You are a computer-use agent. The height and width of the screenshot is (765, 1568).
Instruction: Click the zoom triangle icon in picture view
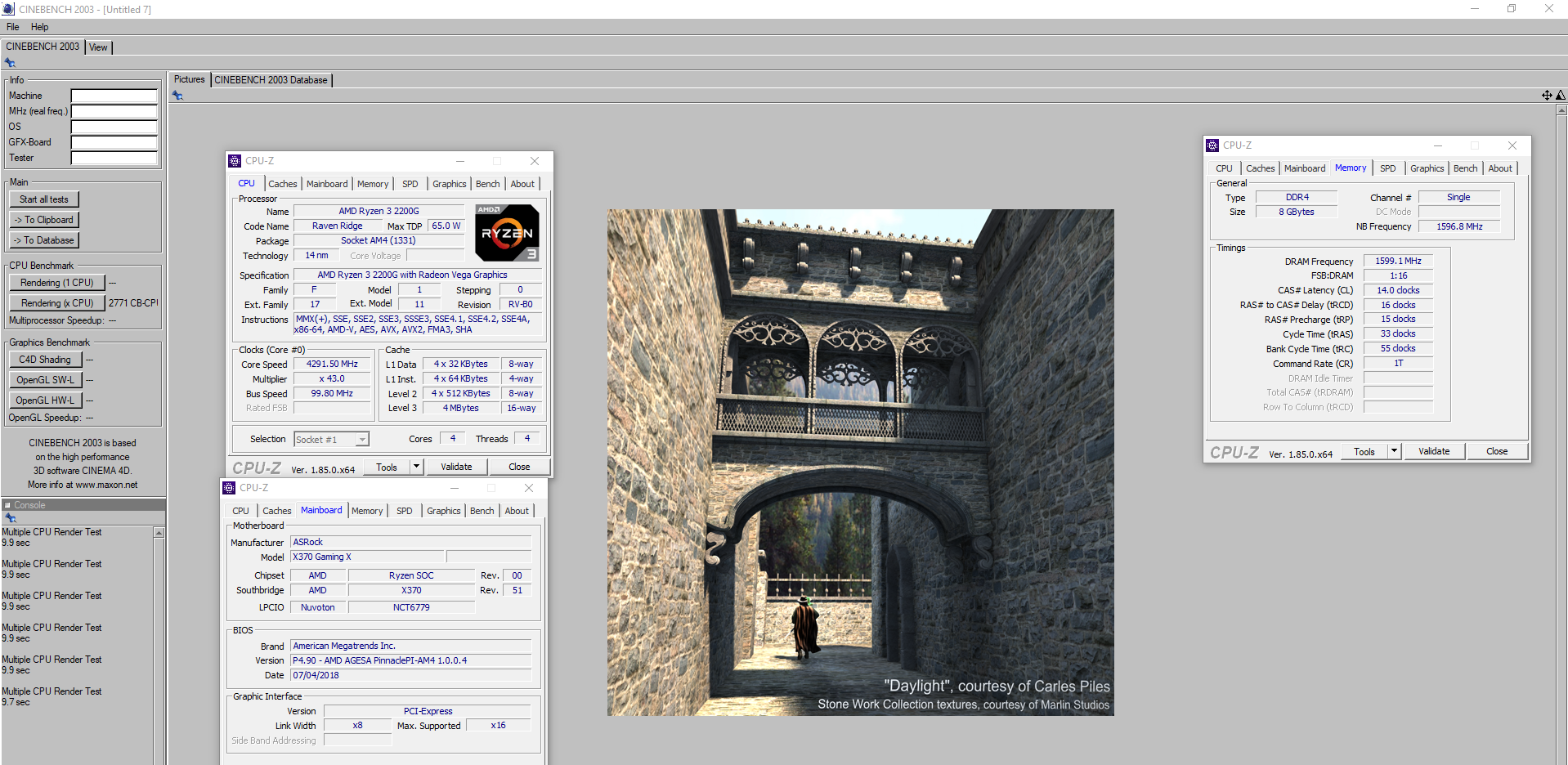[1560, 96]
